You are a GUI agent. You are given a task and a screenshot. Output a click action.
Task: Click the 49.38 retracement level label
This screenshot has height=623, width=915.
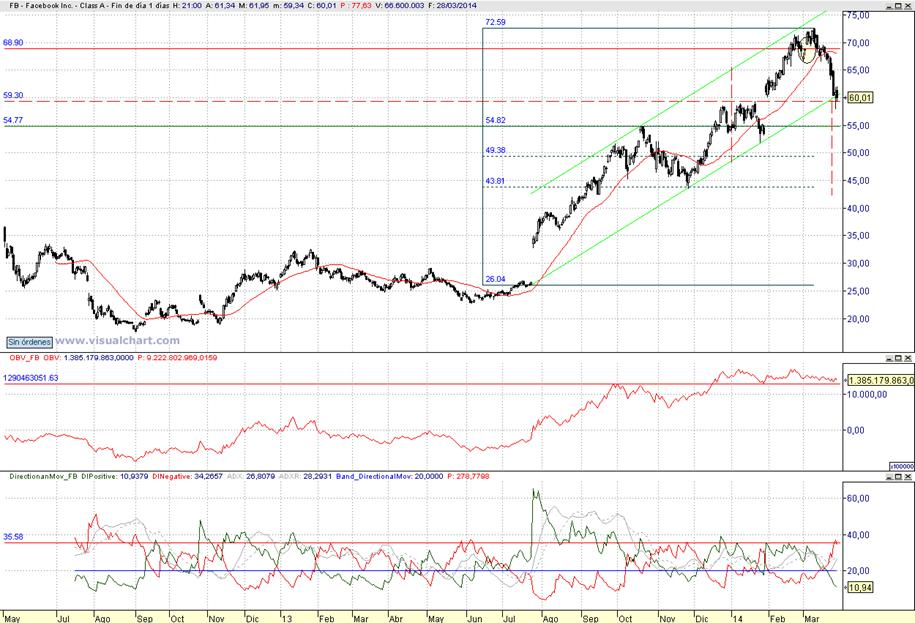tap(495, 150)
